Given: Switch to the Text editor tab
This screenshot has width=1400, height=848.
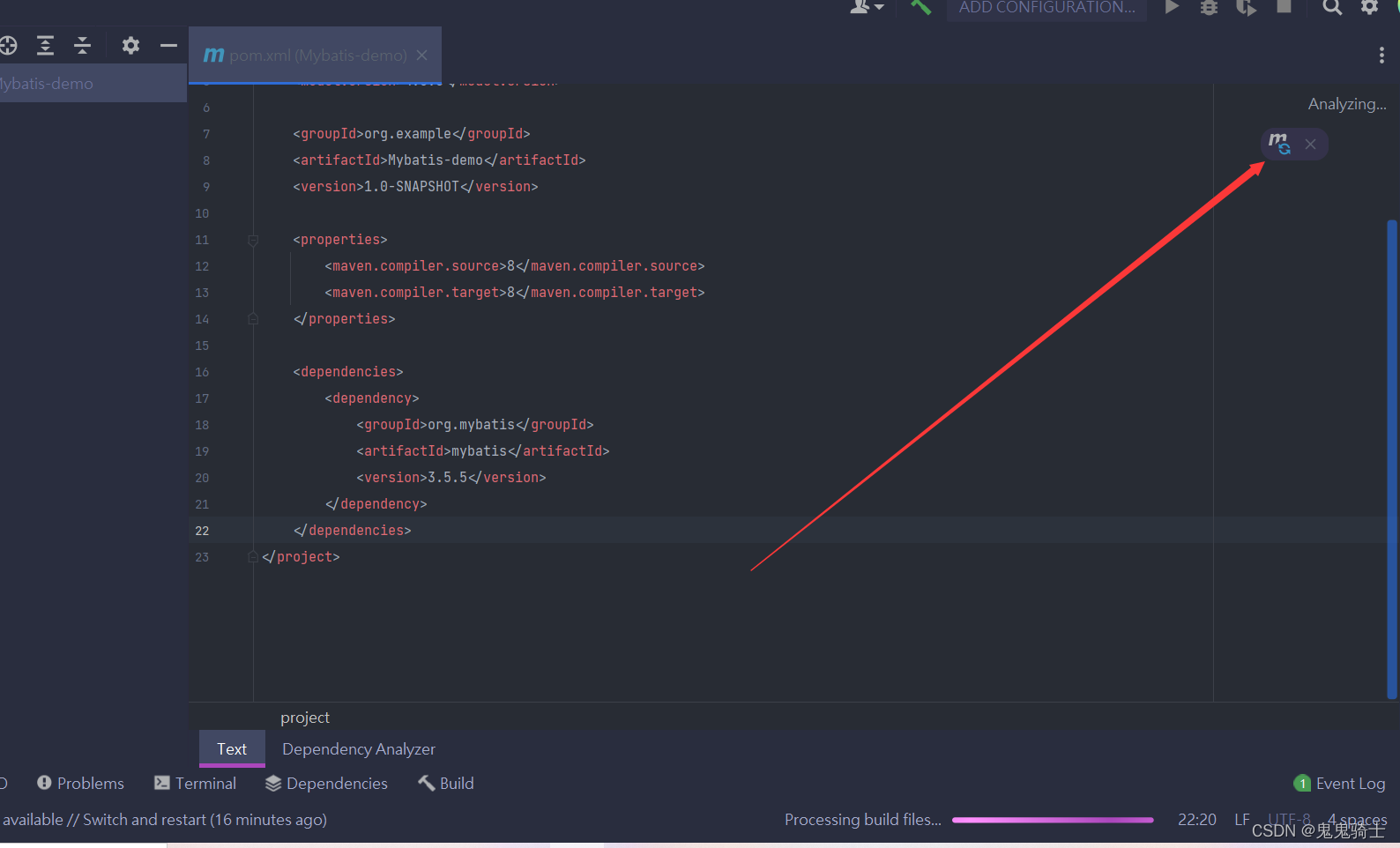Looking at the screenshot, I should pos(232,749).
